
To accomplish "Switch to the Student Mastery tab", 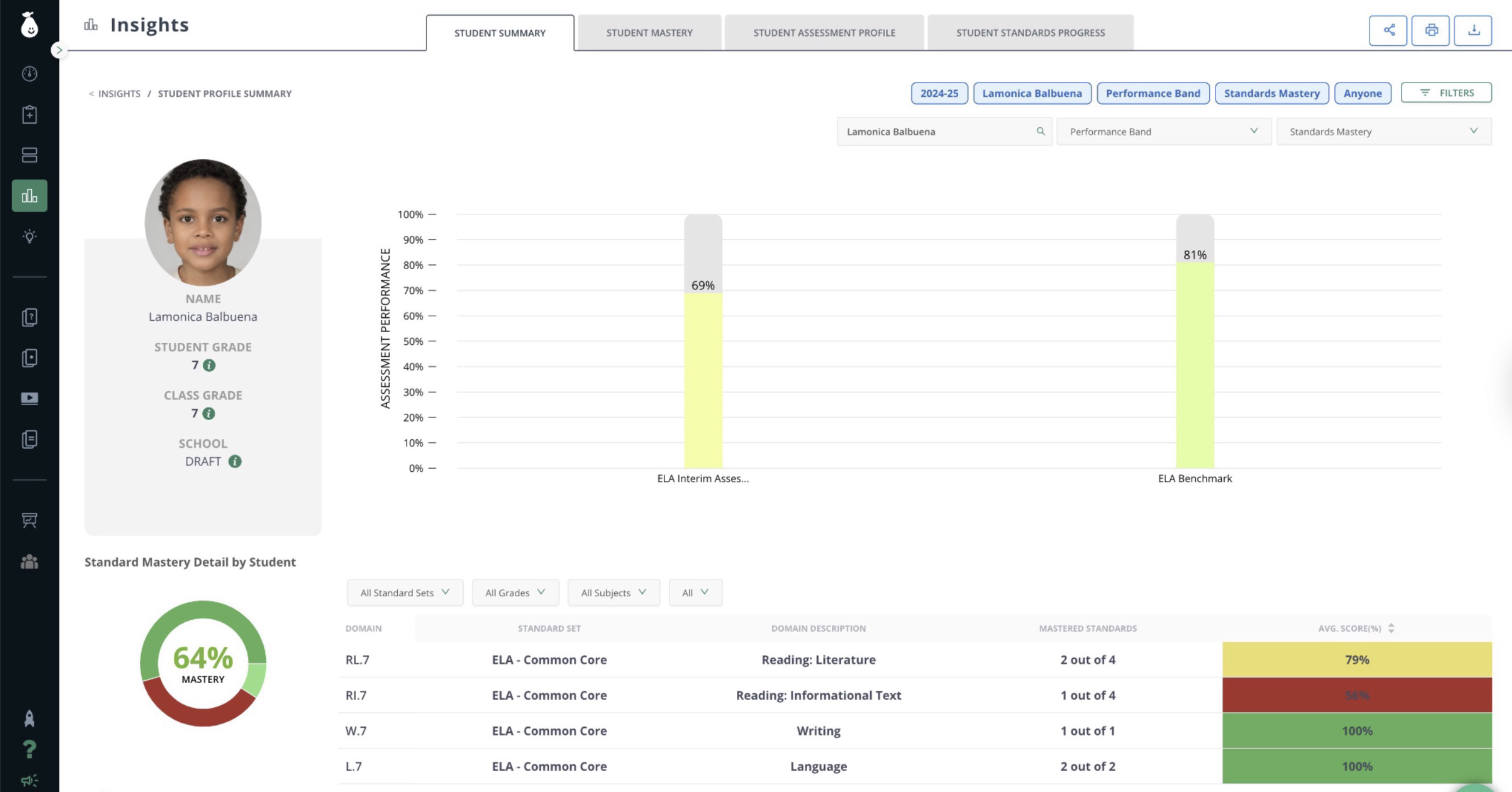I will click(x=649, y=33).
